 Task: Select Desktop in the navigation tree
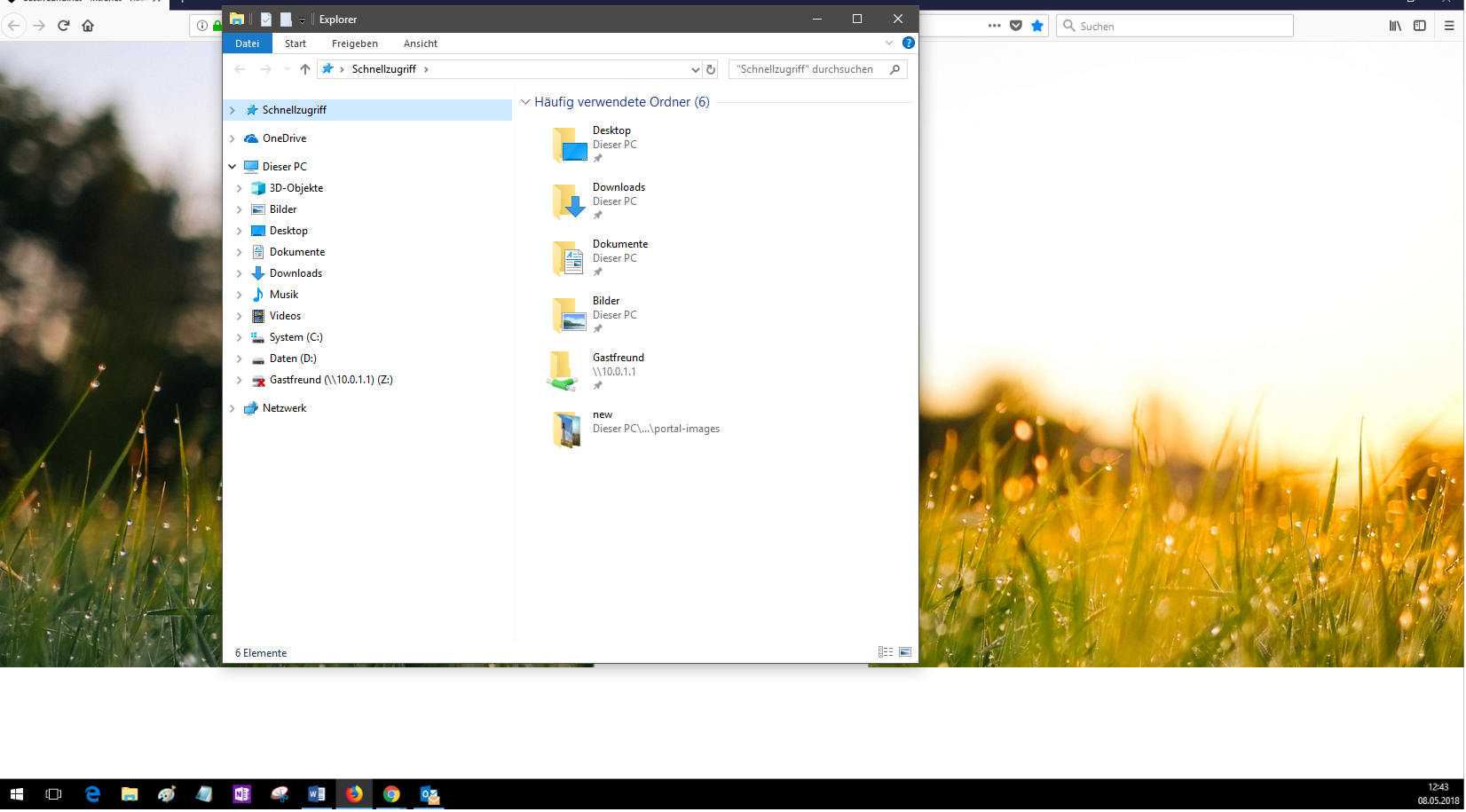point(288,231)
